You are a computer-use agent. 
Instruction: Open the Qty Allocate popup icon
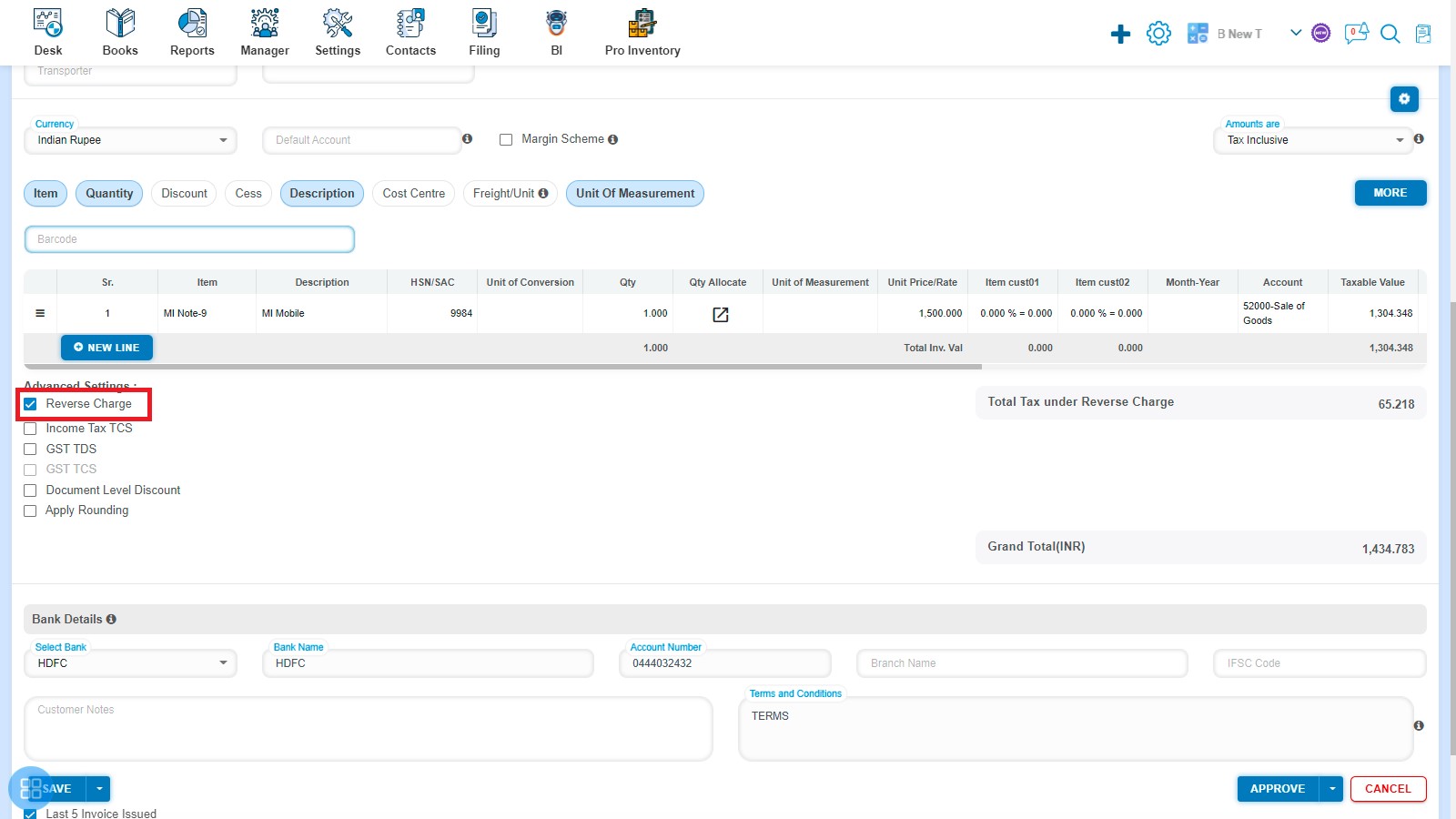pos(720,315)
